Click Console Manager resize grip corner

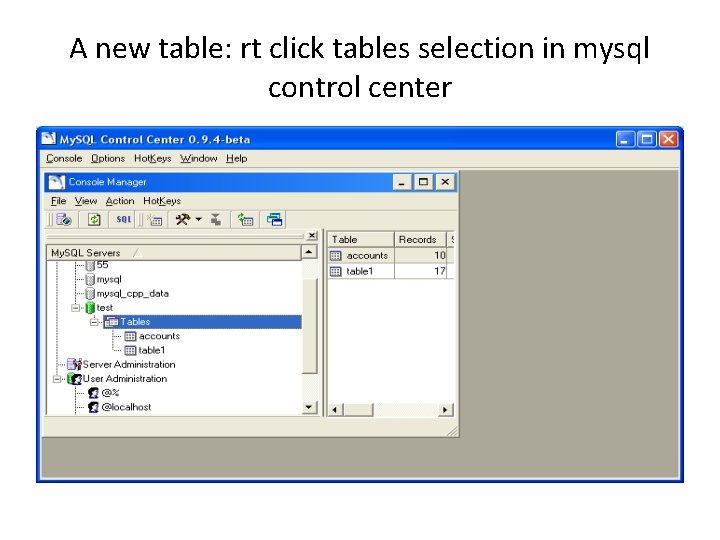point(452,431)
